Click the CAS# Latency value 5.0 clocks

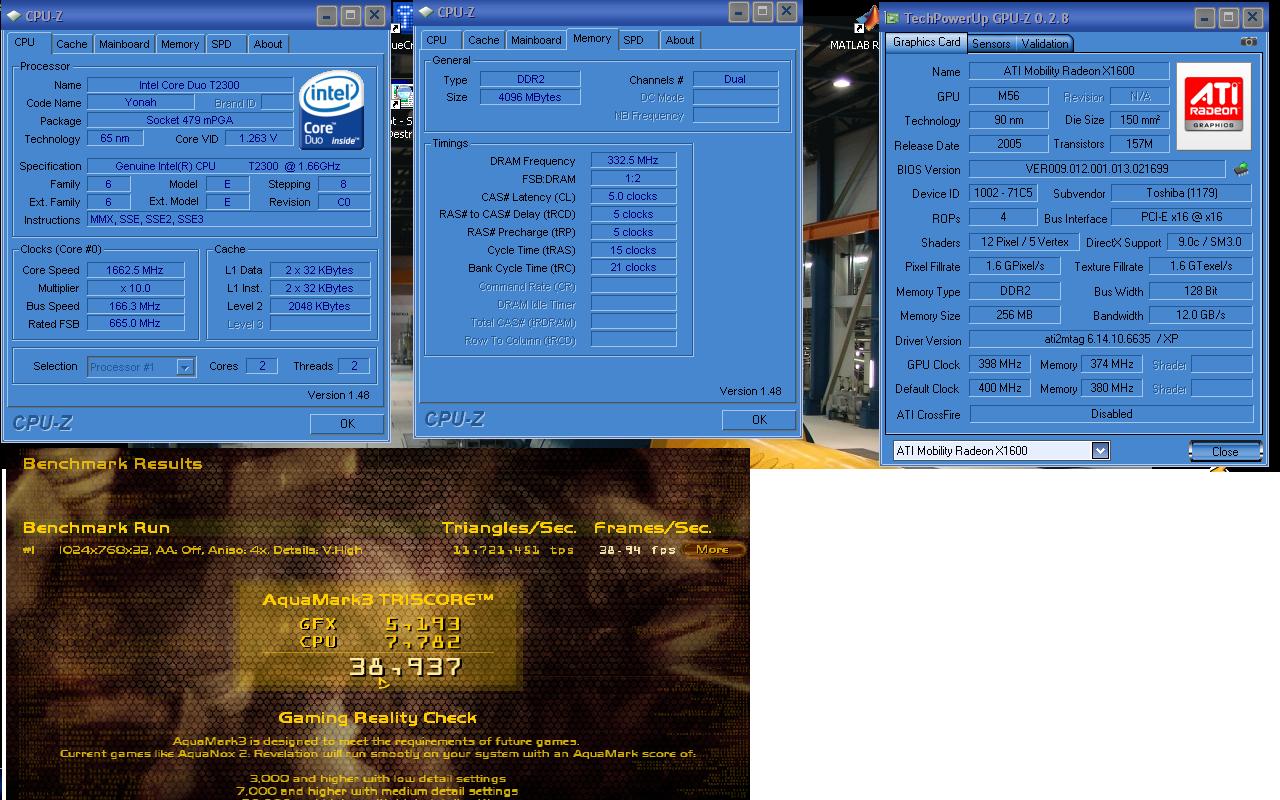click(x=633, y=196)
